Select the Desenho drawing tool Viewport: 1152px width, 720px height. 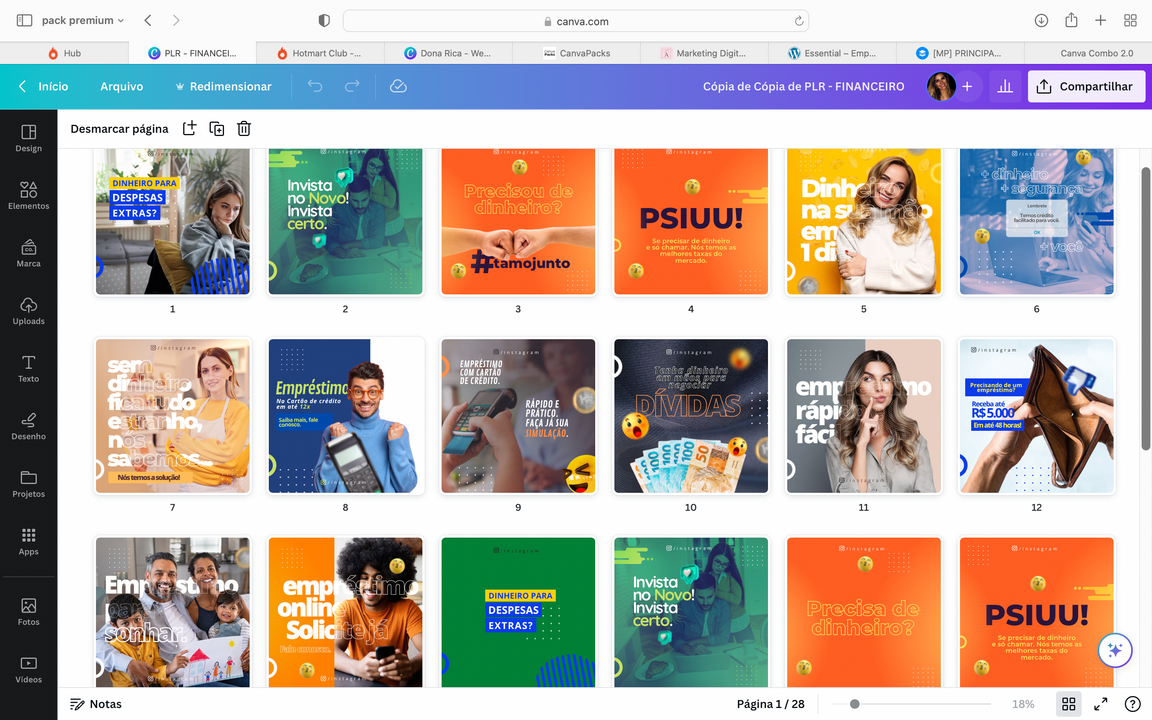(x=28, y=425)
